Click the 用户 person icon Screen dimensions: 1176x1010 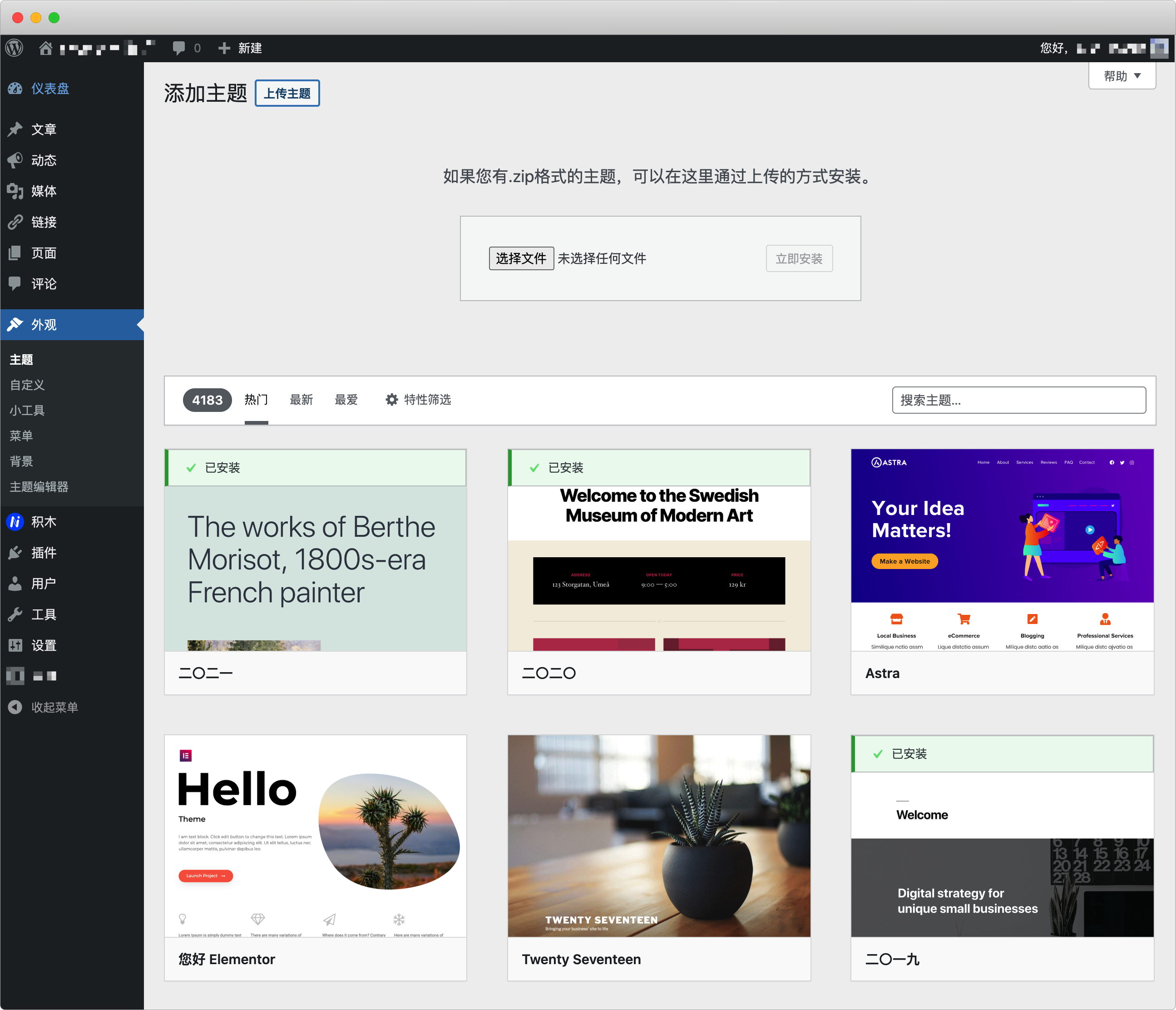[x=15, y=584]
